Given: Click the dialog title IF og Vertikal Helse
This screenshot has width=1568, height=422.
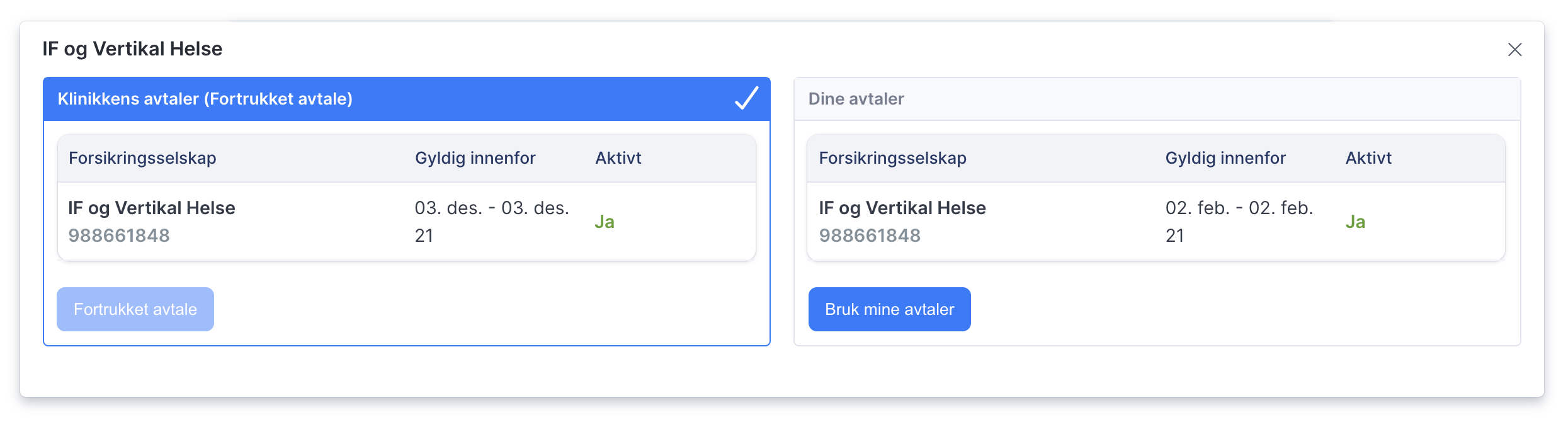Looking at the screenshot, I should 132,49.
